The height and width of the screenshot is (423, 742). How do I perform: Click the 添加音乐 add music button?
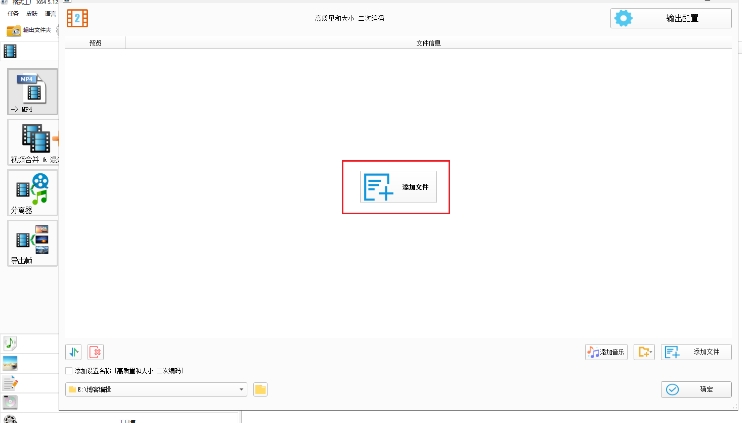click(x=607, y=352)
